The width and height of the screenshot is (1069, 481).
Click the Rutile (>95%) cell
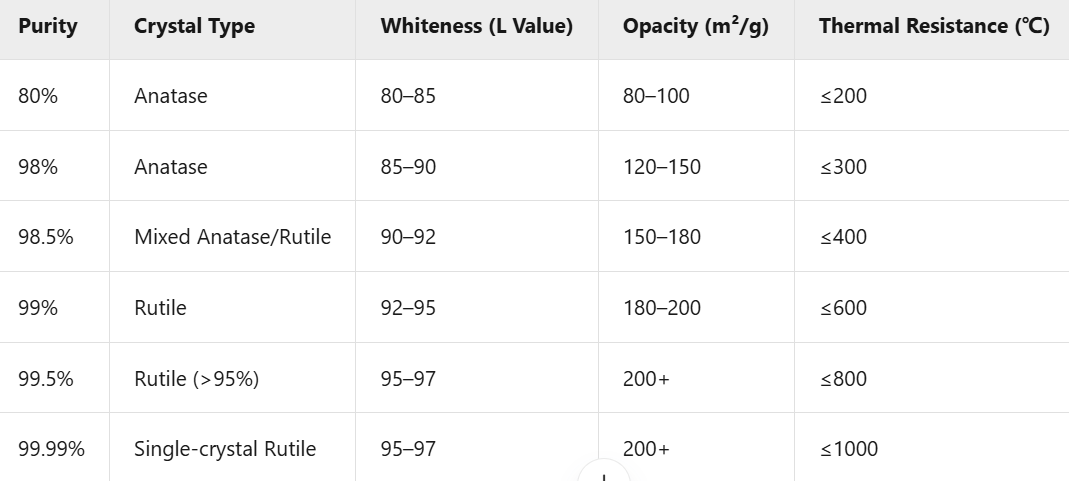point(196,379)
